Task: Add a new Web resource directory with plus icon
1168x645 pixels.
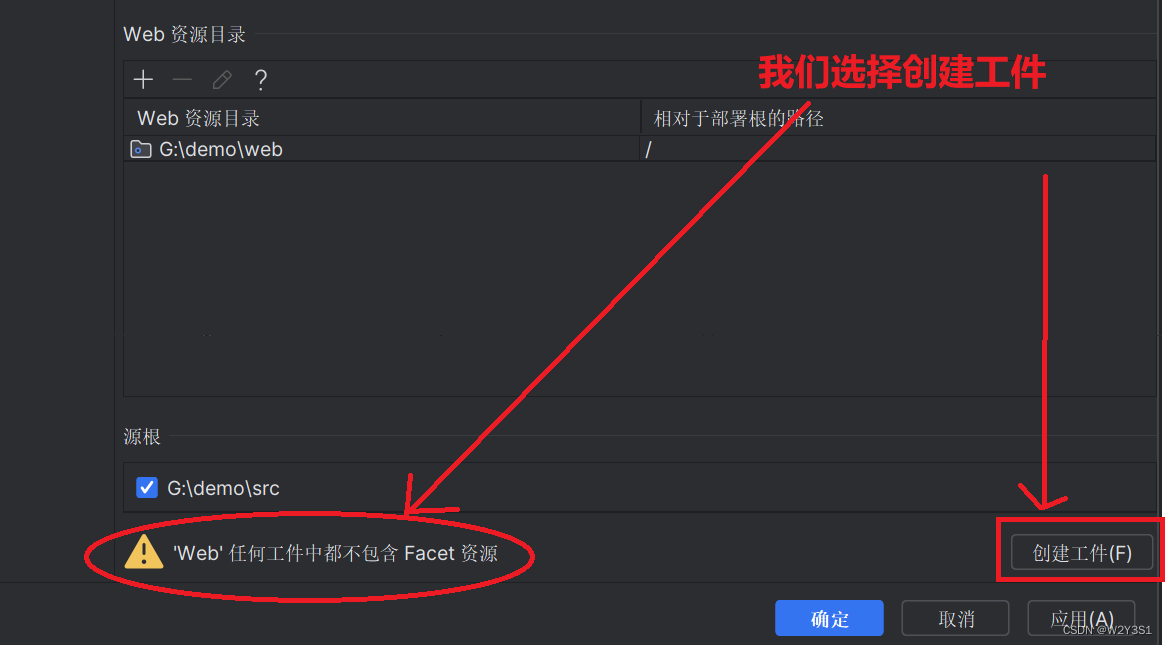Action: (143, 79)
